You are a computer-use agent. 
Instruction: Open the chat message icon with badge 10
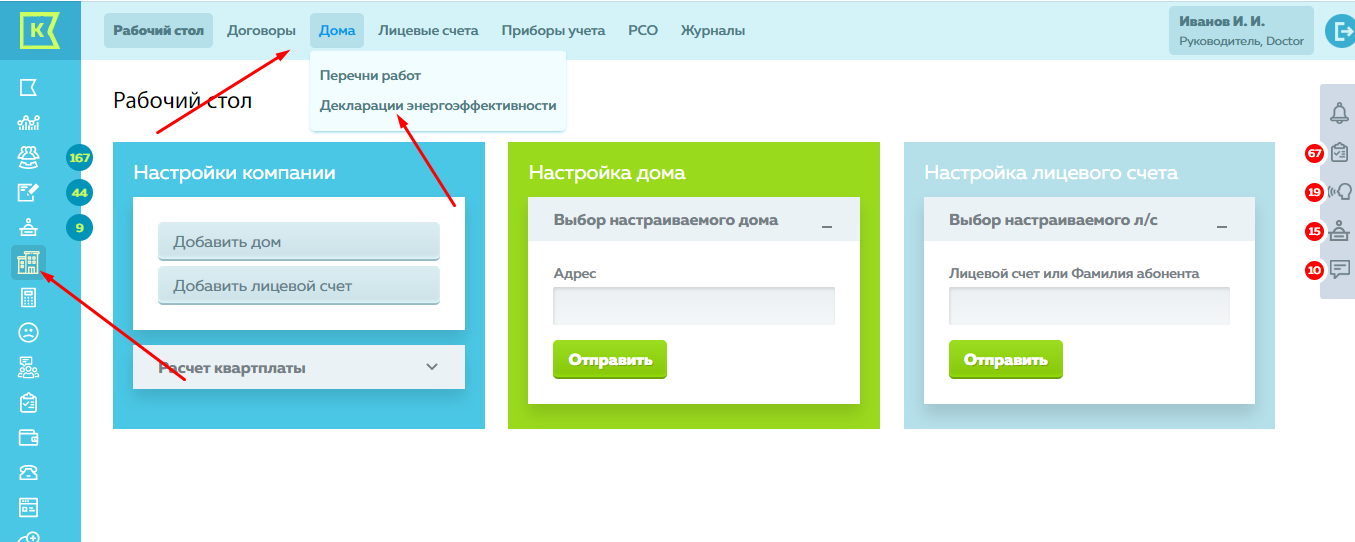click(x=1340, y=269)
